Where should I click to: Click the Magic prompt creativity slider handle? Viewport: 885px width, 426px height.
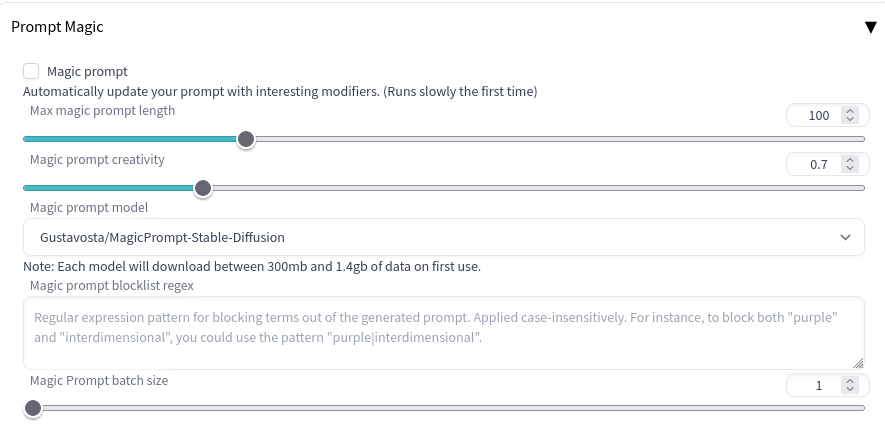(203, 187)
